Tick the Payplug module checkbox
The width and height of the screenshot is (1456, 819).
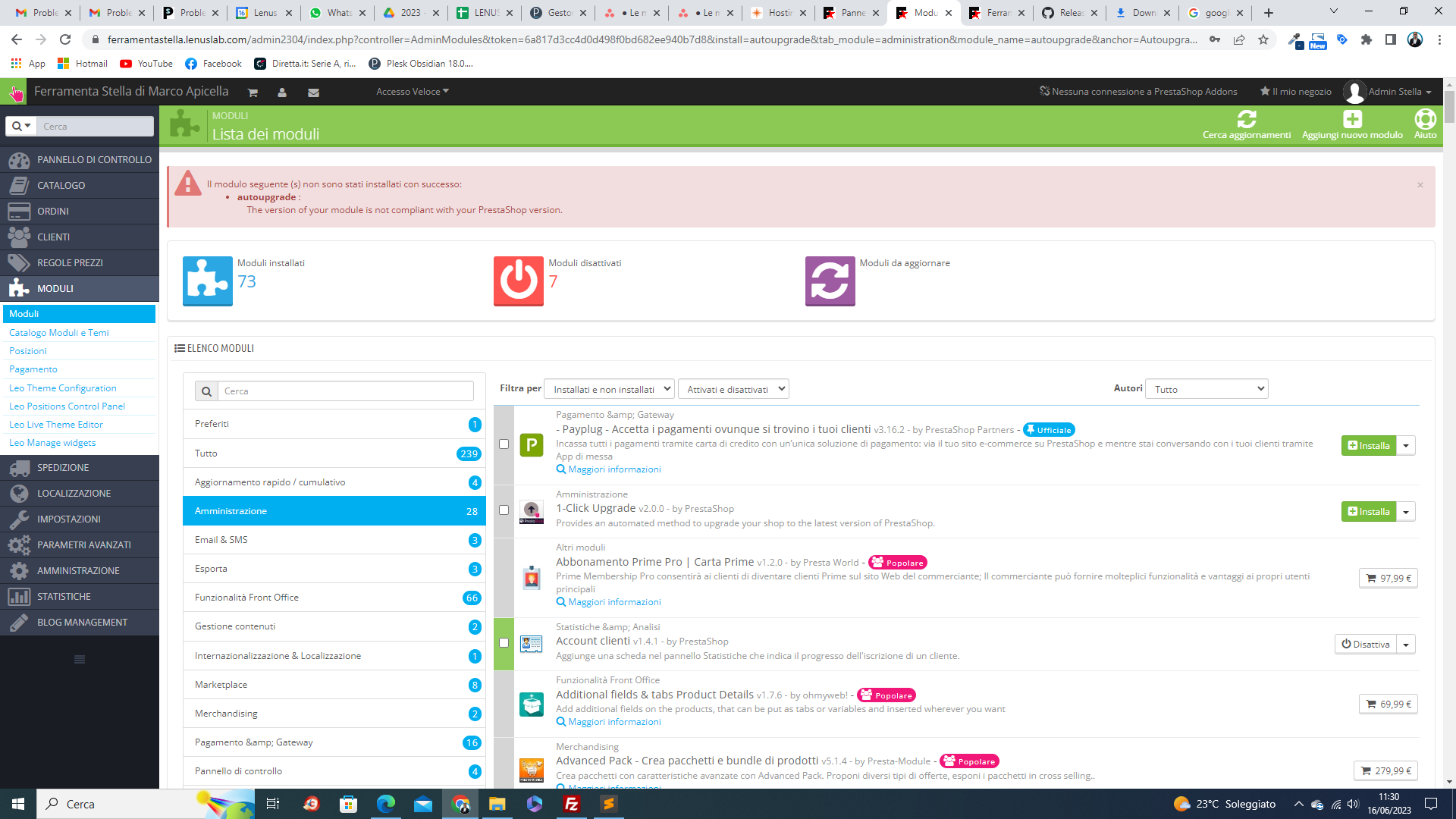pyautogui.click(x=504, y=444)
